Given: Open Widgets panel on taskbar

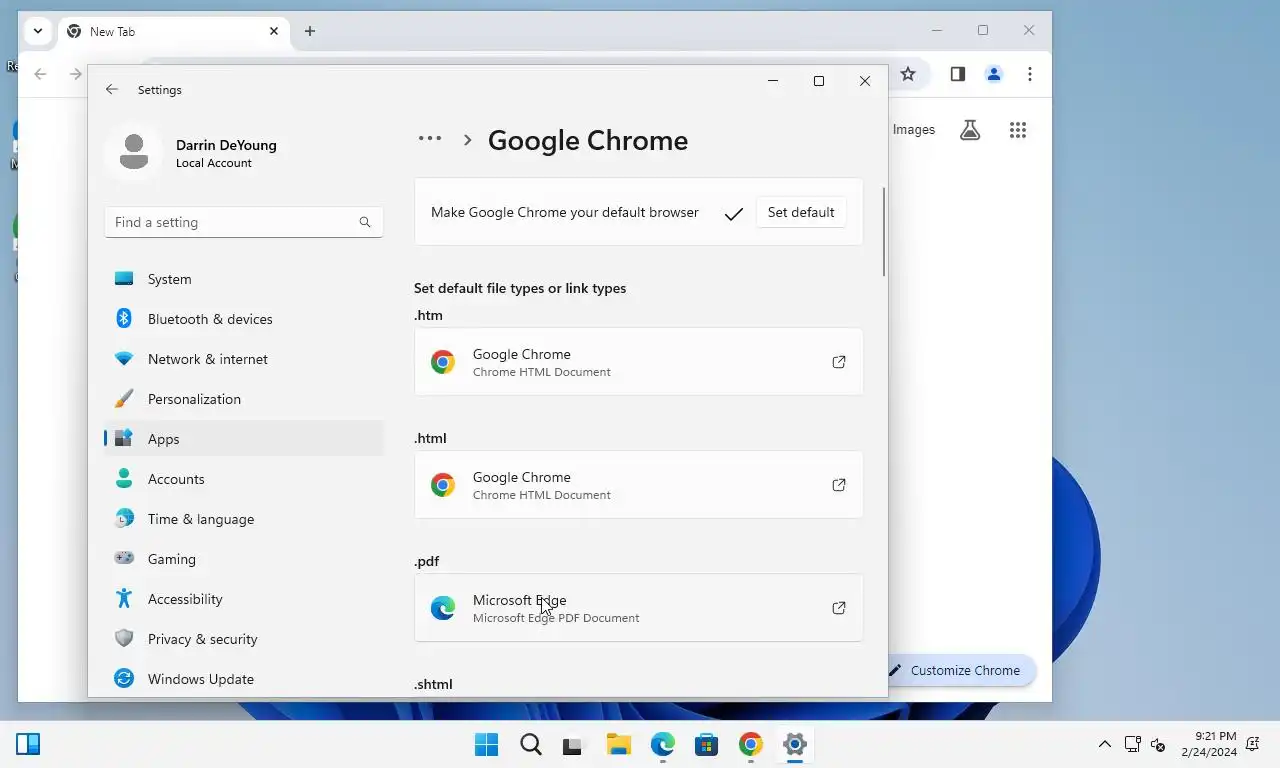Looking at the screenshot, I should pyautogui.click(x=28, y=744).
